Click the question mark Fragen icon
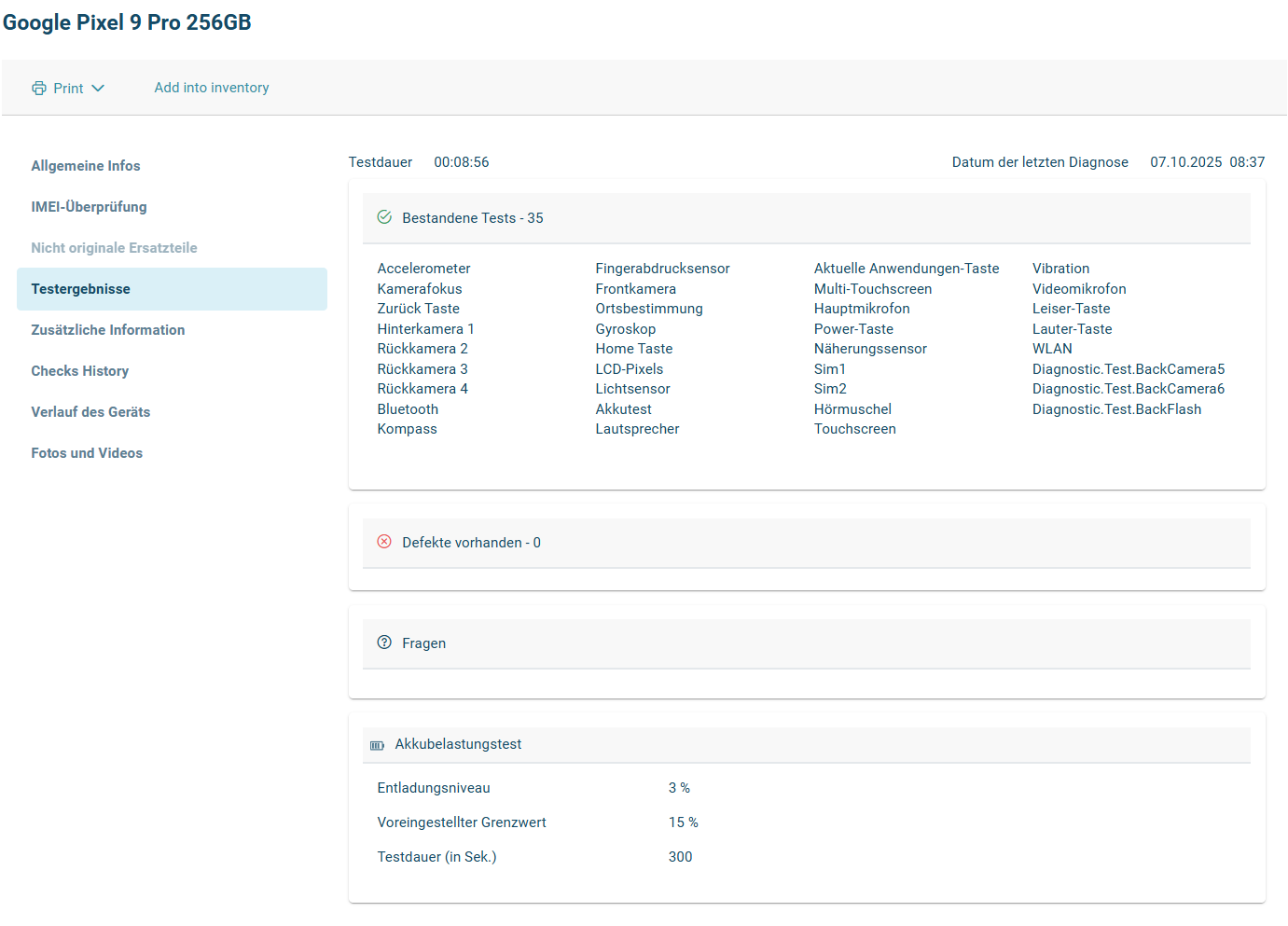 (x=384, y=643)
